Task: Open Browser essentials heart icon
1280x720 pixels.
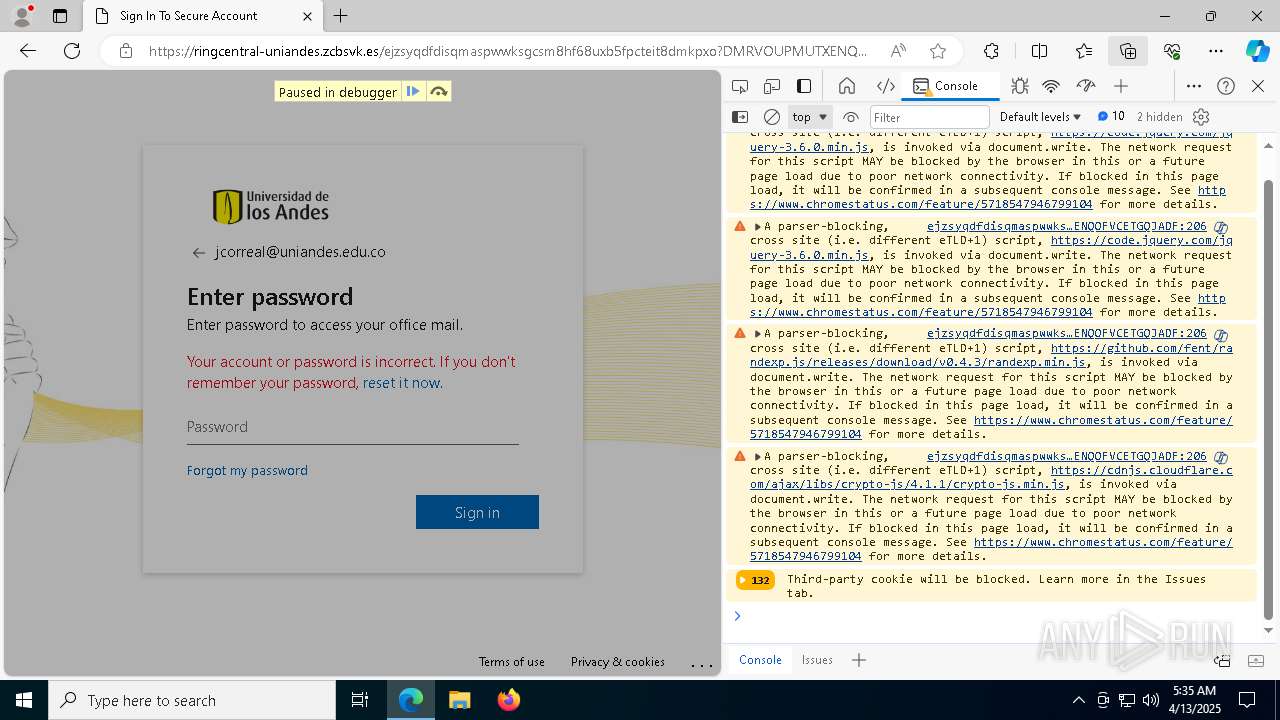Action: pos(1172,51)
